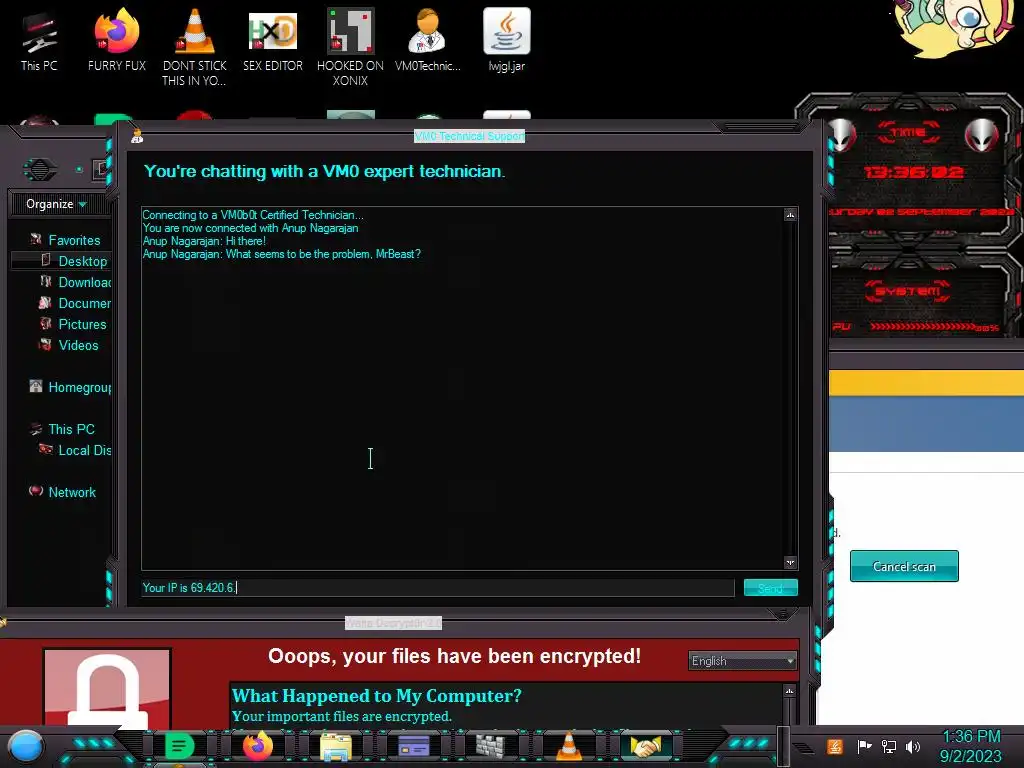Select Videos in the Explorer sidebar
This screenshot has width=1024, height=768.
click(69, 345)
